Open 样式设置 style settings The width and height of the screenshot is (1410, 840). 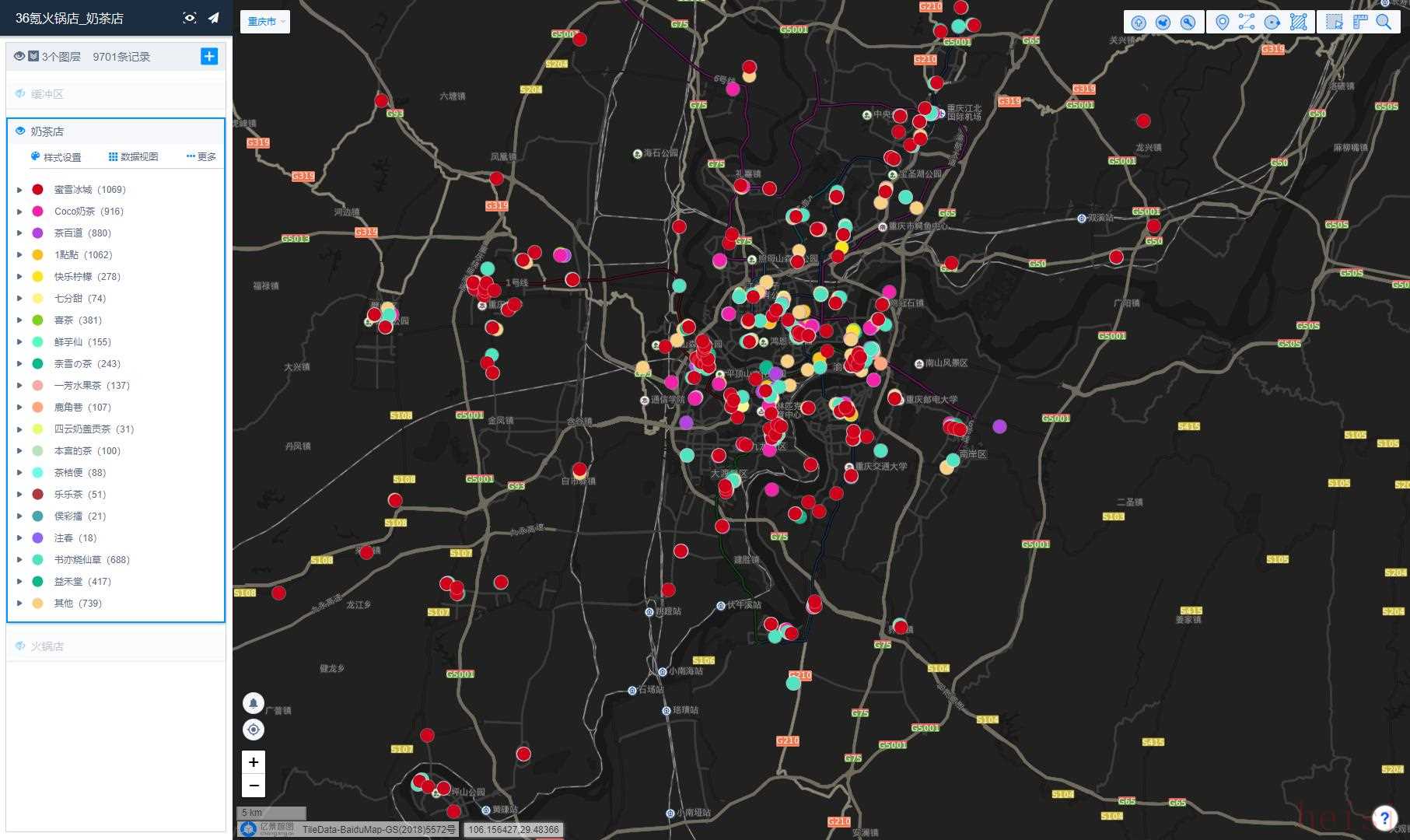tap(56, 157)
